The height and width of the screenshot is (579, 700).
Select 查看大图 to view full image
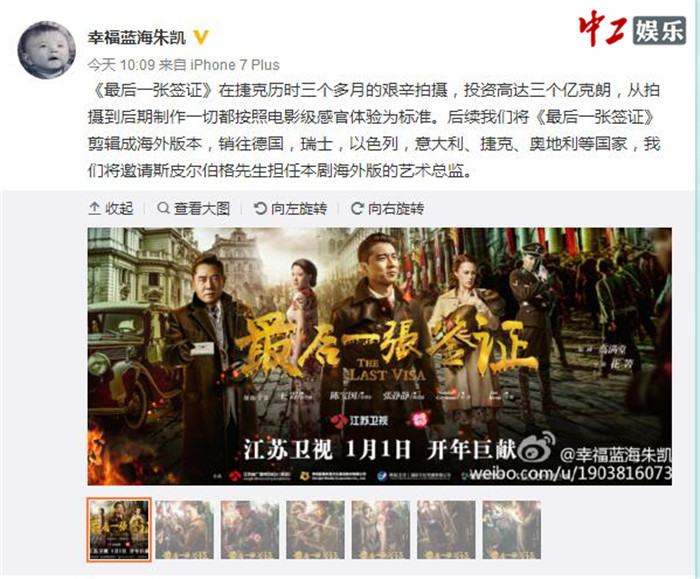coord(194,208)
